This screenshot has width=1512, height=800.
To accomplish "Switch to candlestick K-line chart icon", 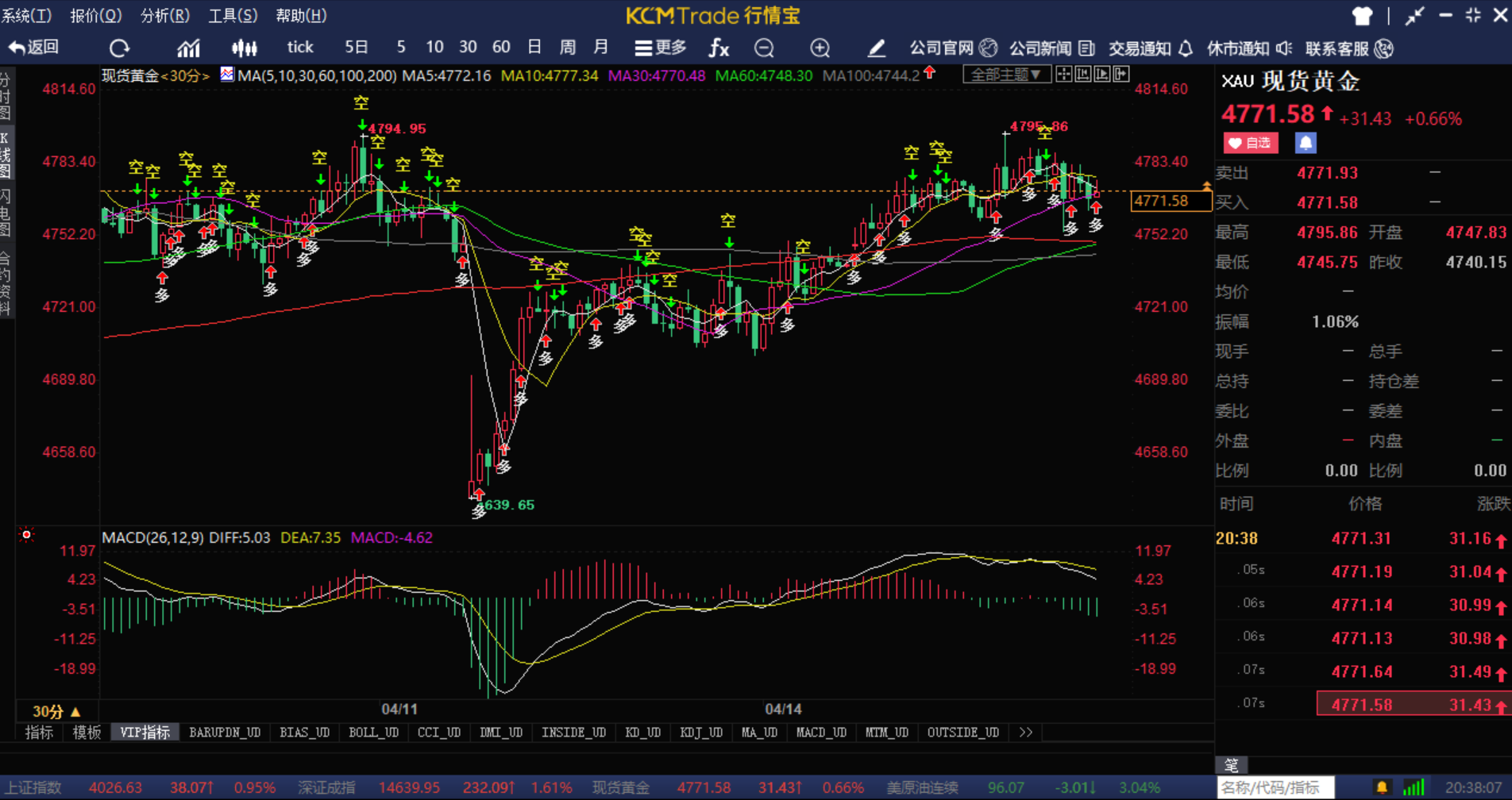I will [x=244, y=48].
